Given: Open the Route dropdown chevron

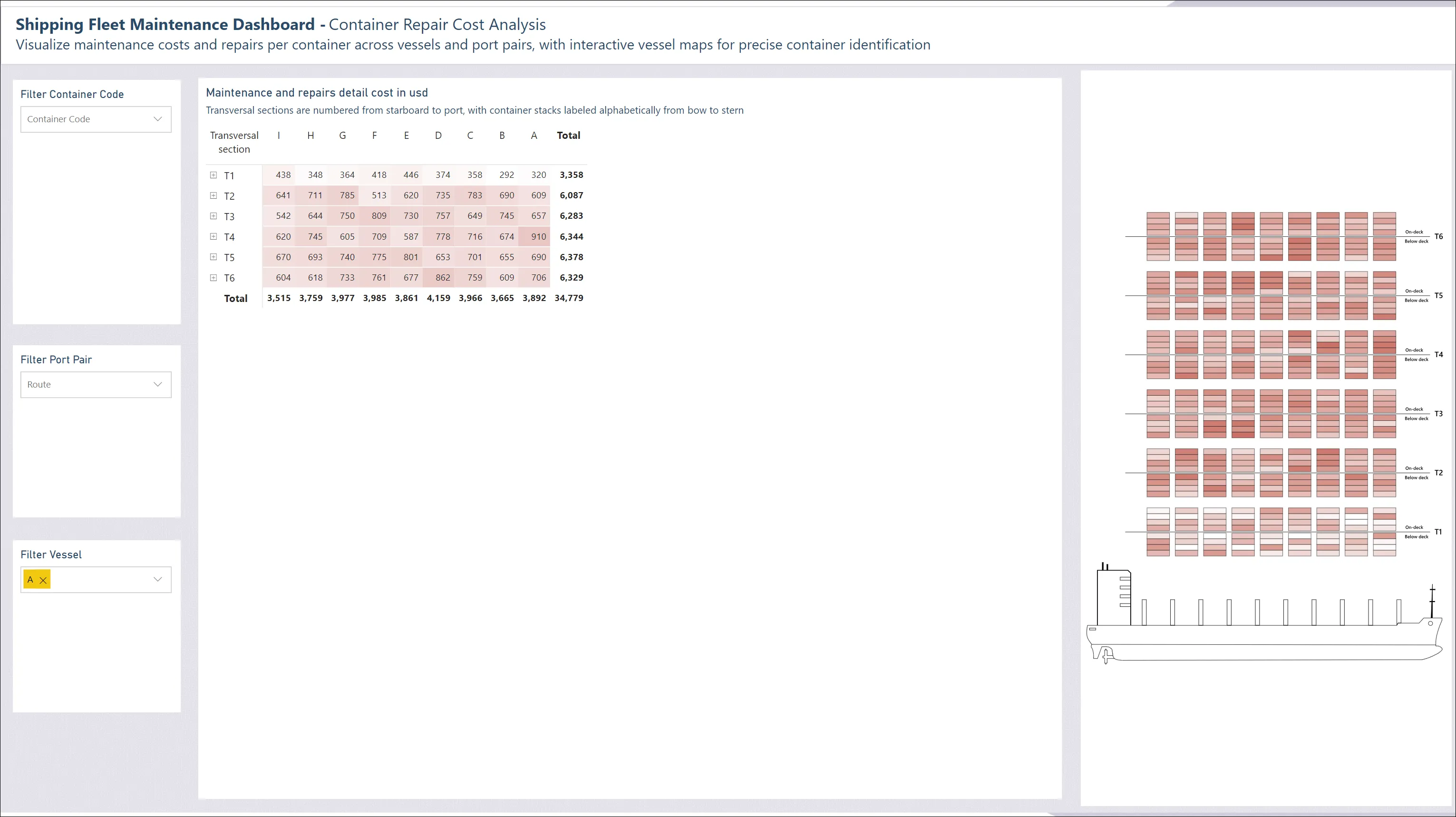Looking at the screenshot, I should pyautogui.click(x=158, y=384).
